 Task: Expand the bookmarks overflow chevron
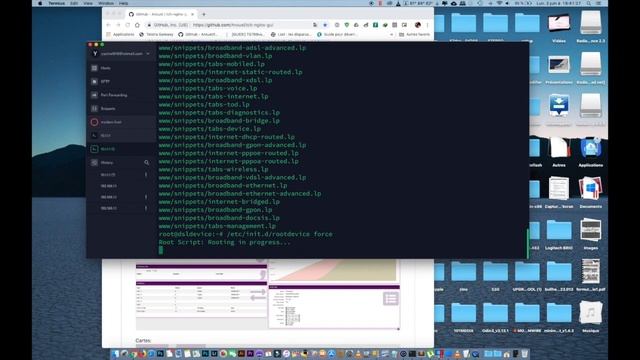[x=391, y=35]
